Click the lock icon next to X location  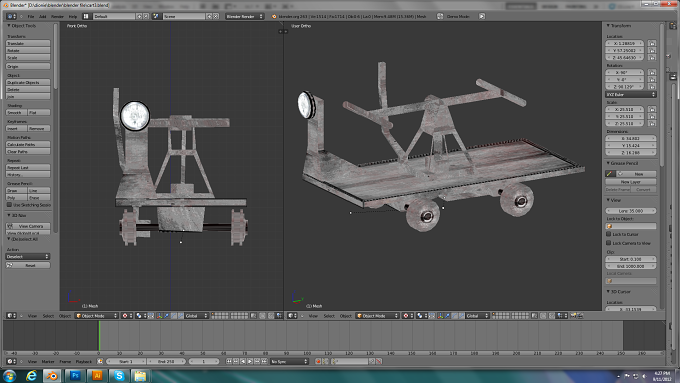[x=652, y=43]
